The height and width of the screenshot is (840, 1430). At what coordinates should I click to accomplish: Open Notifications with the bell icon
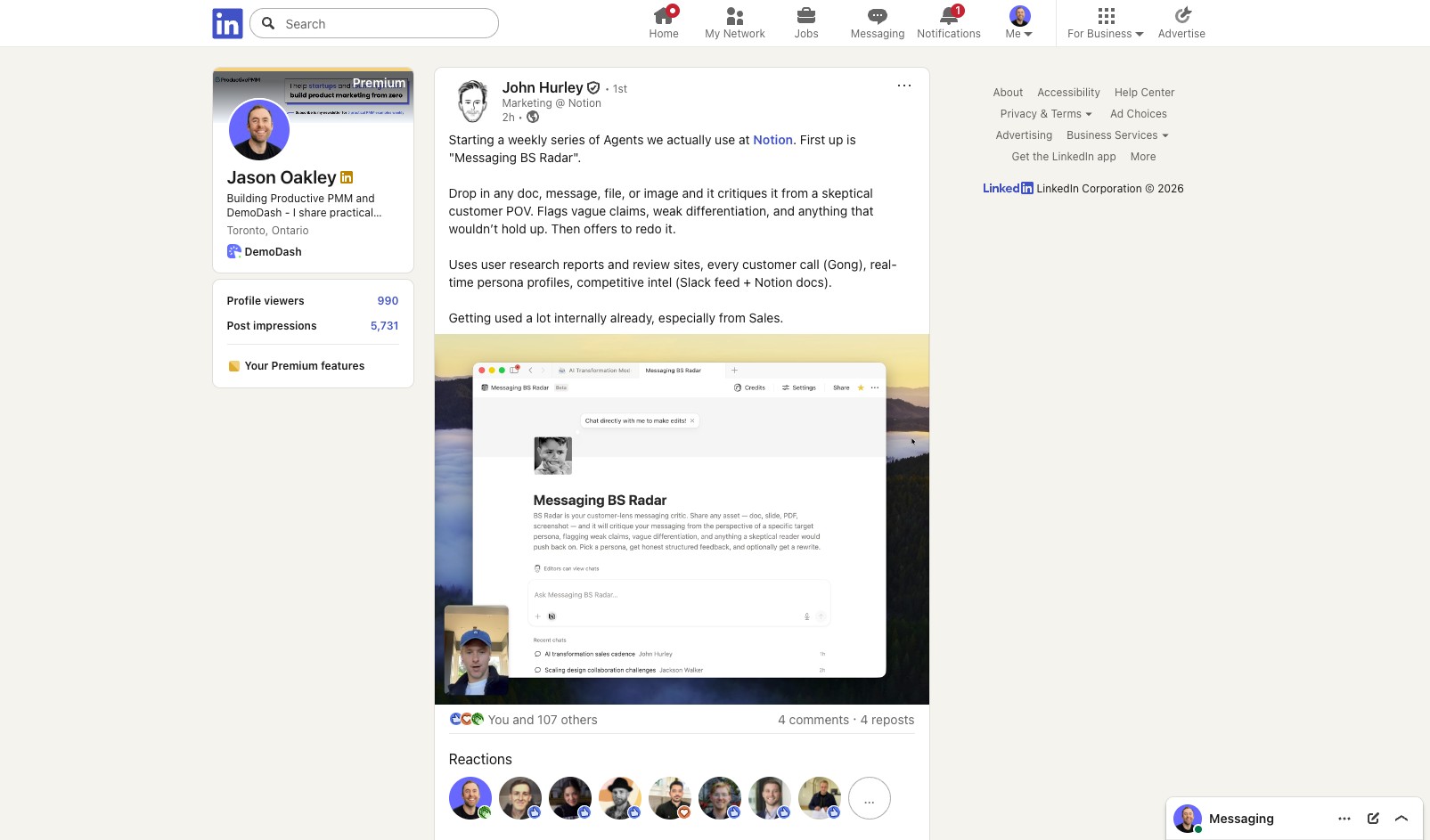point(949,23)
